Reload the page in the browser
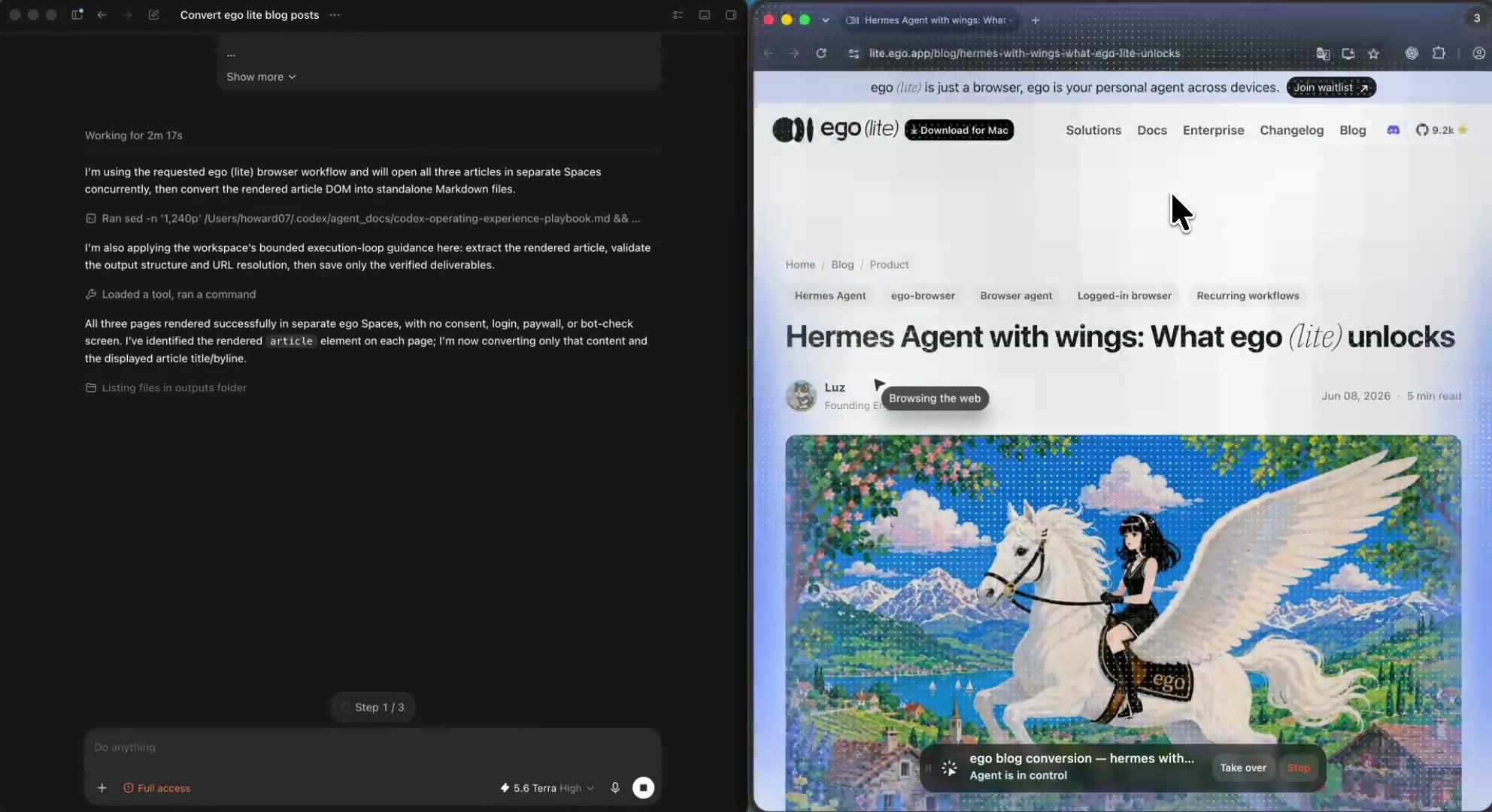Viewport: 1492px width, 812px height. 821,53
